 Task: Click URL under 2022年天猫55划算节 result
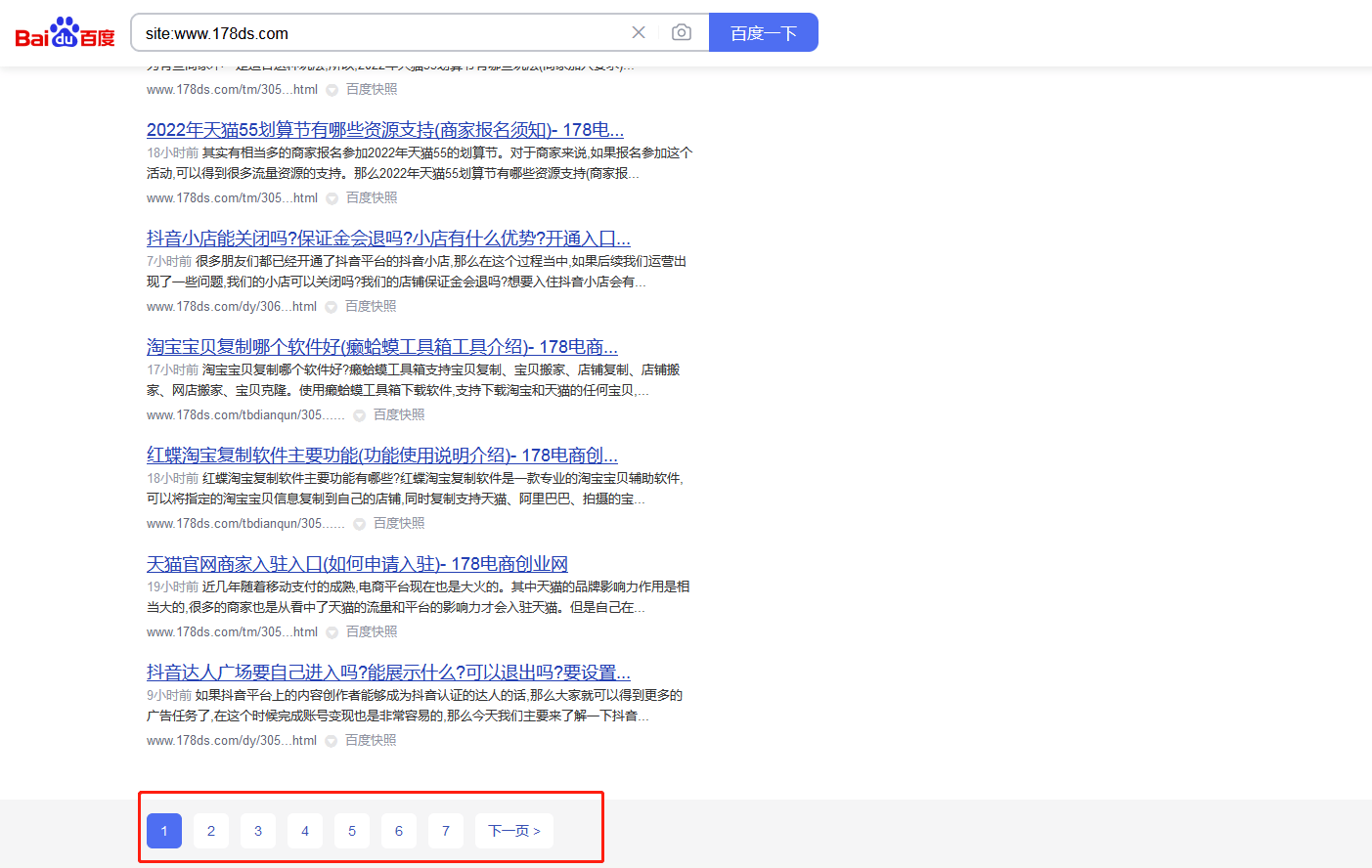(x=232, y=197)
